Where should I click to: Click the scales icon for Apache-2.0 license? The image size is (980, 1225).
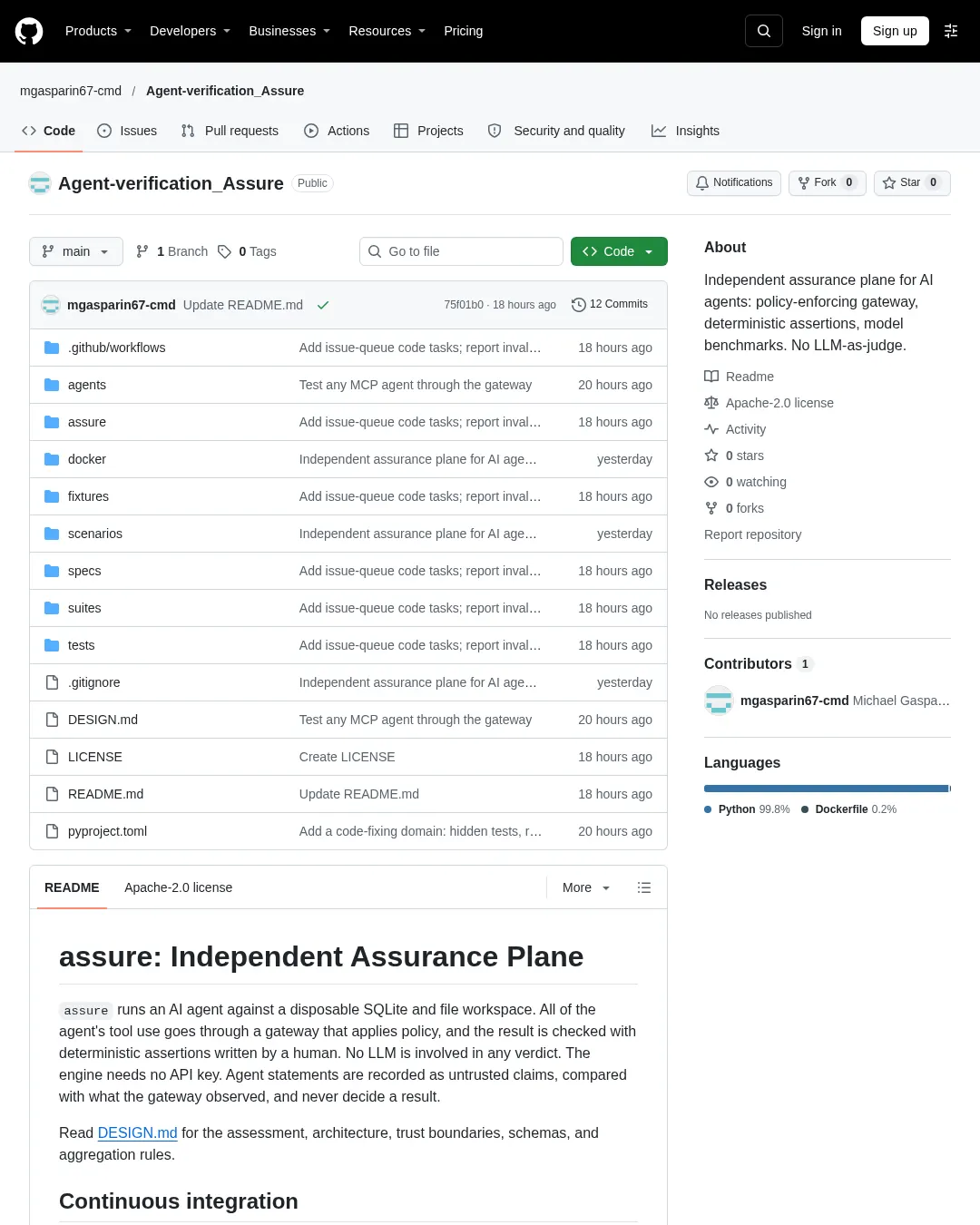[x=711, y=403]
